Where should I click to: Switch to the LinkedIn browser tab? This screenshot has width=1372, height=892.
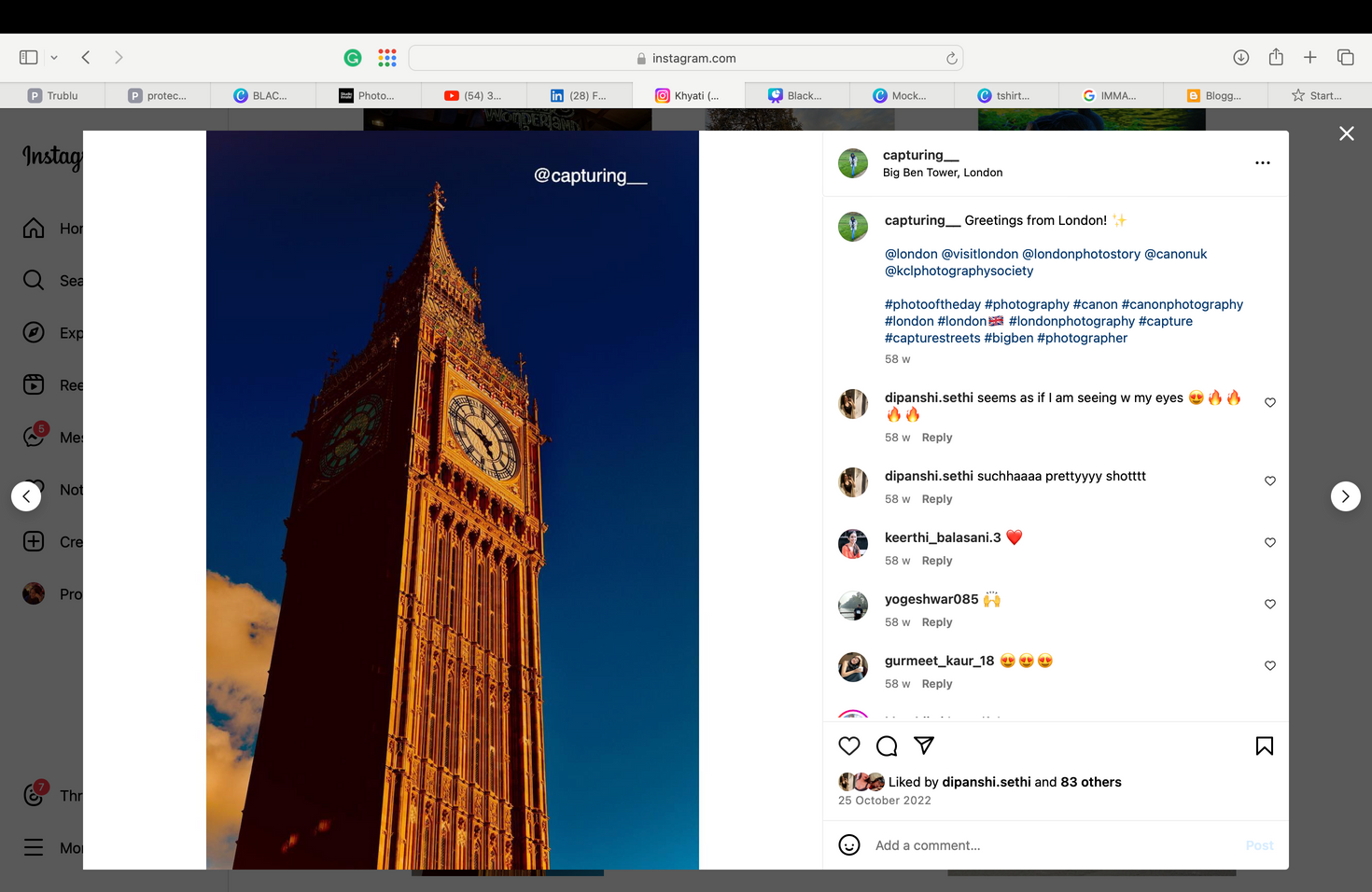tap(579, 95)
